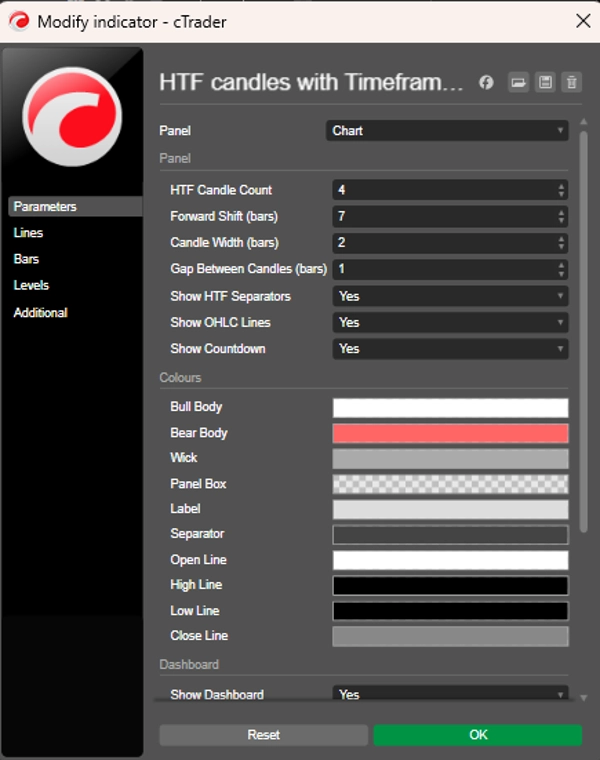Select the Additional sidebar item

pos(40,313)
